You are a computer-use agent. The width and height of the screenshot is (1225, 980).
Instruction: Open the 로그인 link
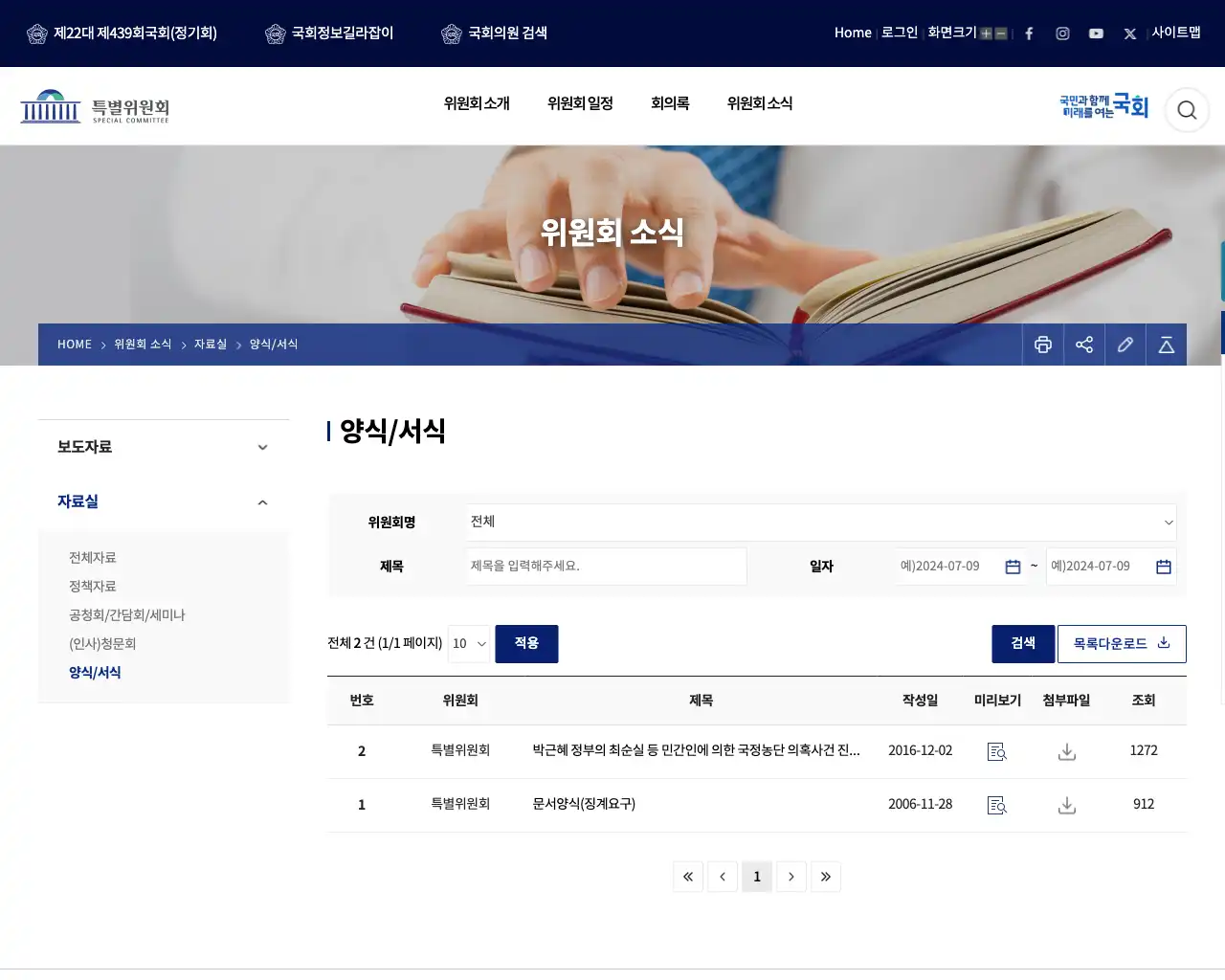[x=900, y=33]
